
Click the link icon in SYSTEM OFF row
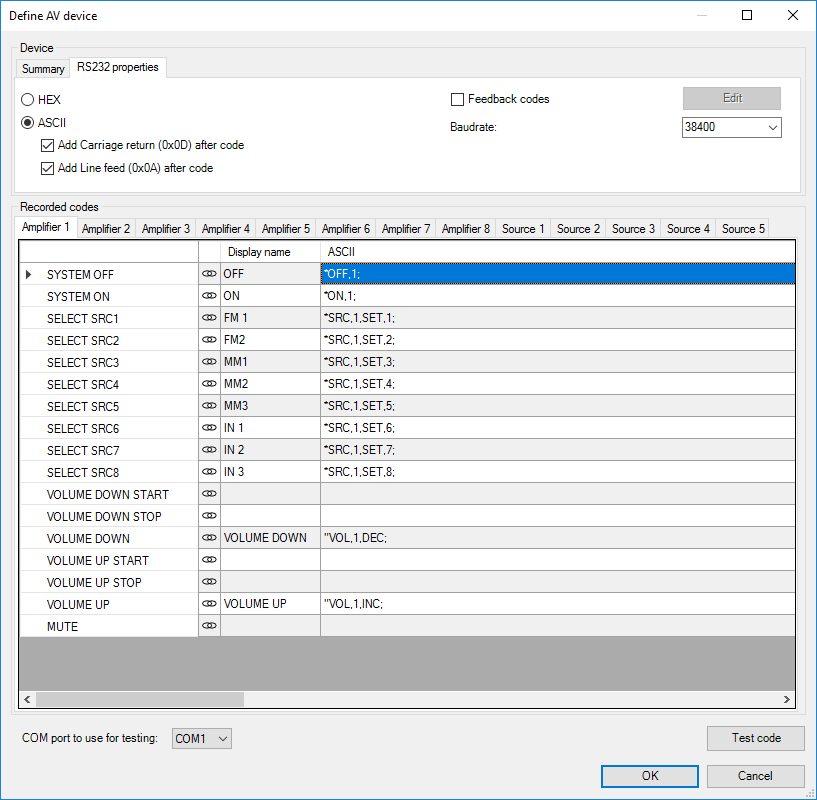[x=209, y=274]
